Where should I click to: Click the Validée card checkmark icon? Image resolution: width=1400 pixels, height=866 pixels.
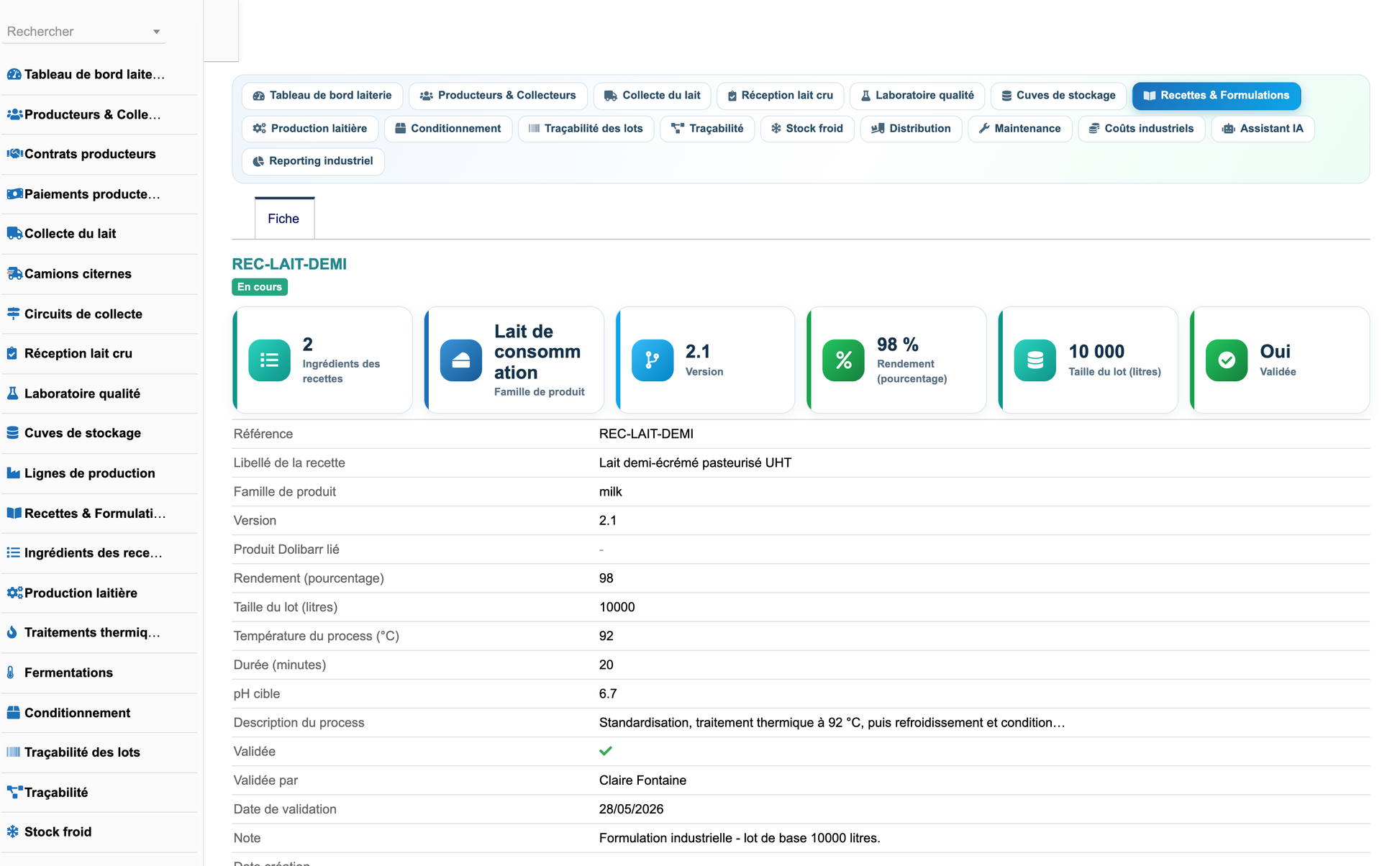(1227, 360)
